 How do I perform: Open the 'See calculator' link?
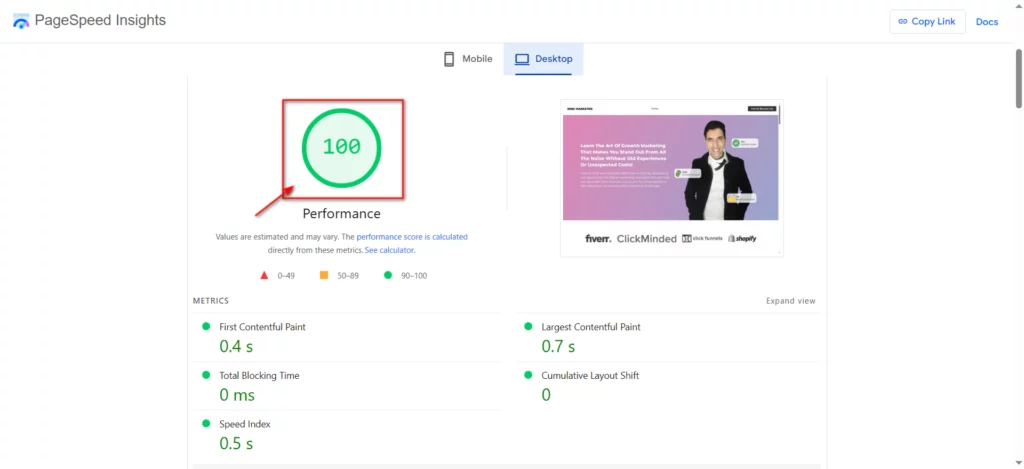(x=389, y=250)
